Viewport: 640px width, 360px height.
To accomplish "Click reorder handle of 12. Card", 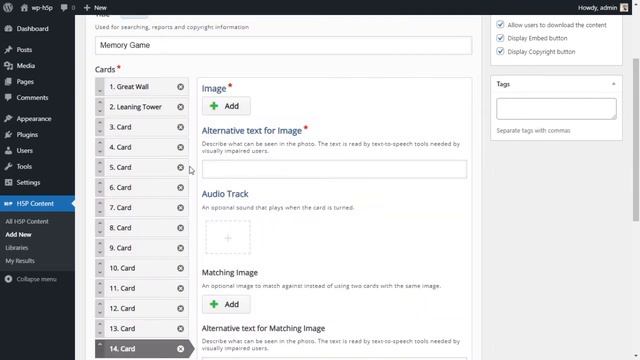I will pos(100,309).
